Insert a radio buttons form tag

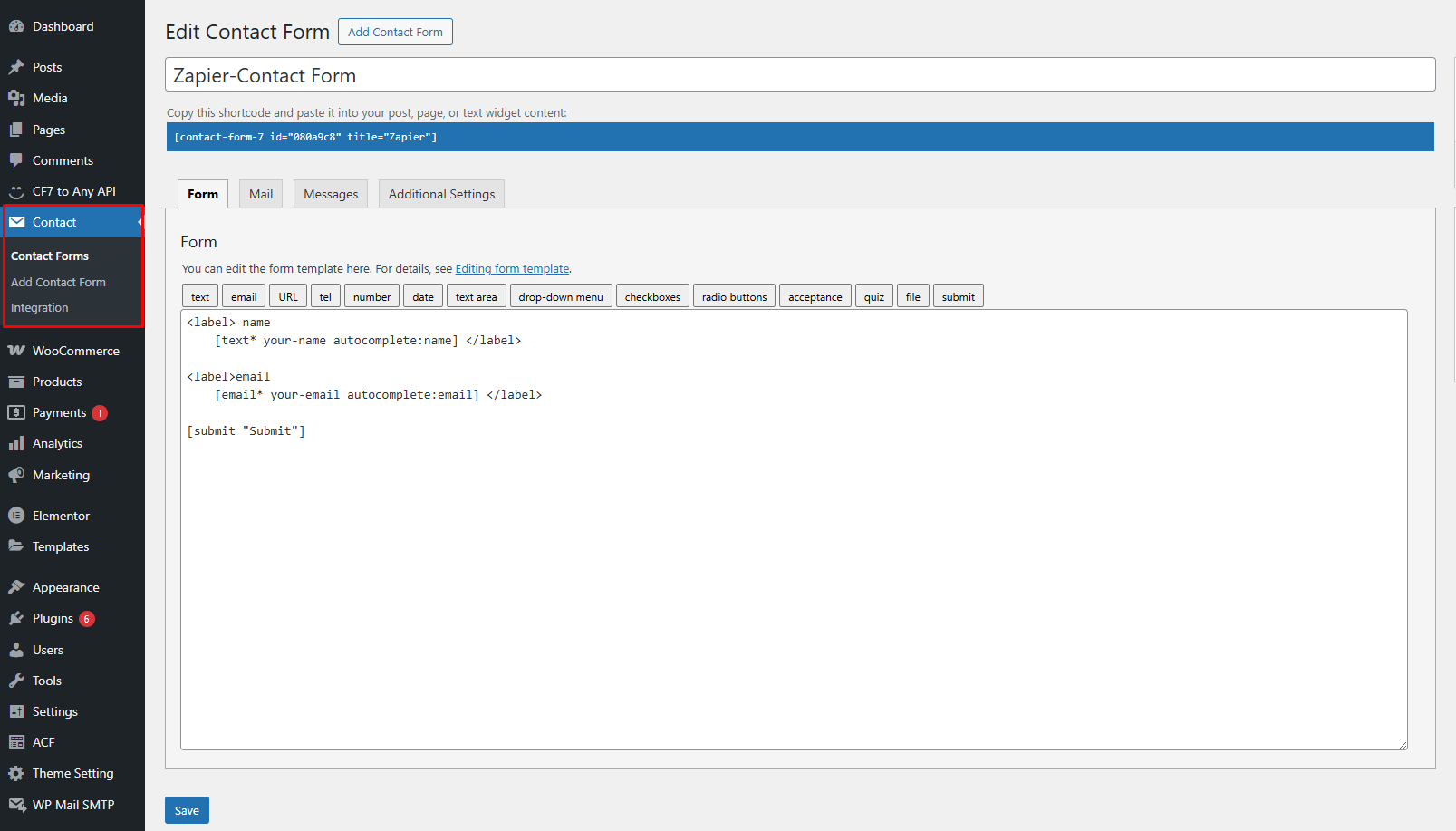[734, 296]
